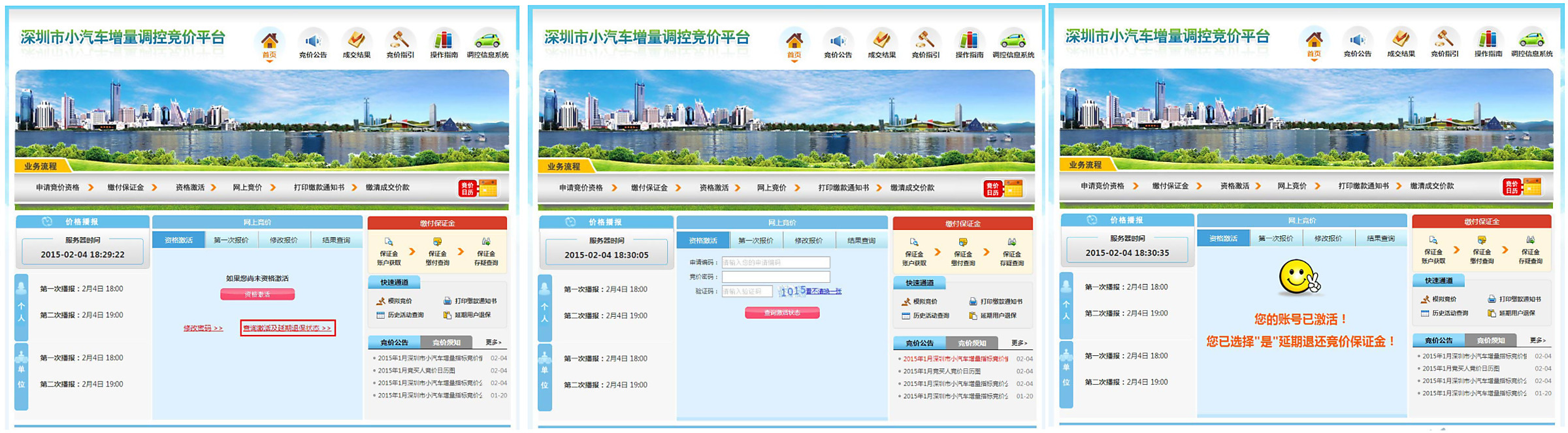The height and width of the screenshot is (433, 1568).
Task: Click 申请竞价资格 flow step on 18:29:22 page
Action: click(57, 187)
